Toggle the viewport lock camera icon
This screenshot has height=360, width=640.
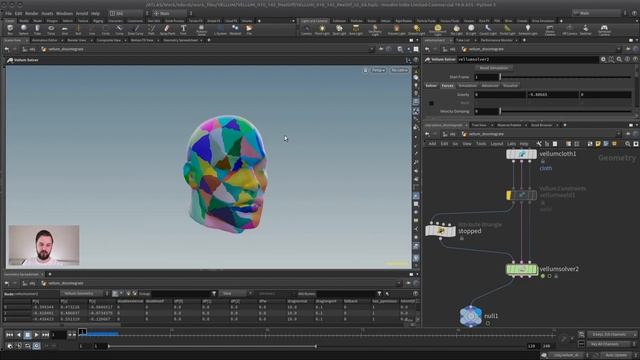pos(365,70)
